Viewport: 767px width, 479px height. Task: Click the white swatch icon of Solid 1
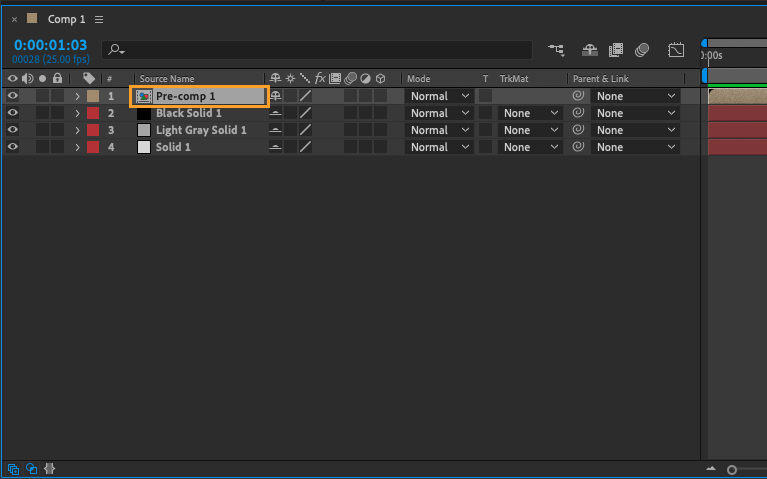(144, 147)
